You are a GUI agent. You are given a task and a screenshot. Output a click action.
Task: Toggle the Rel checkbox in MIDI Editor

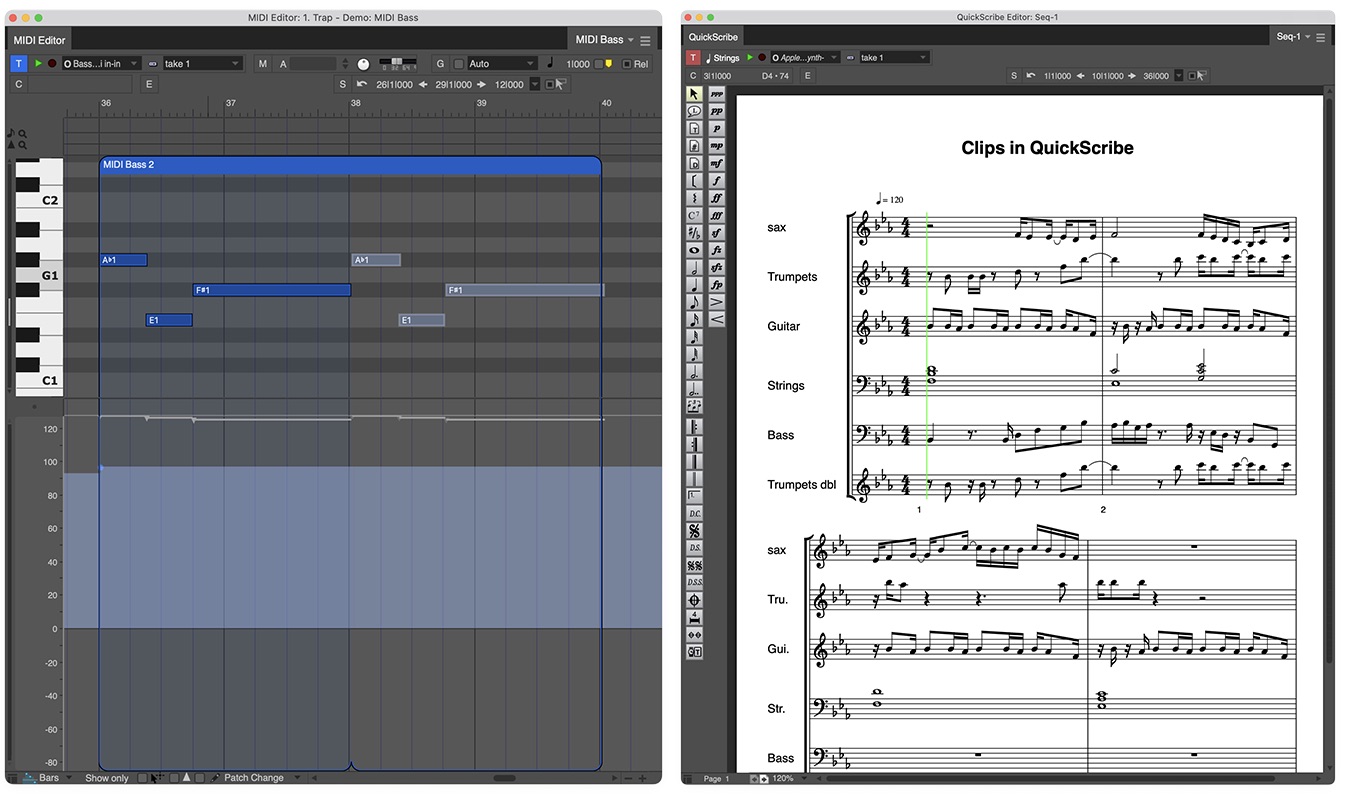coord(627,64)
